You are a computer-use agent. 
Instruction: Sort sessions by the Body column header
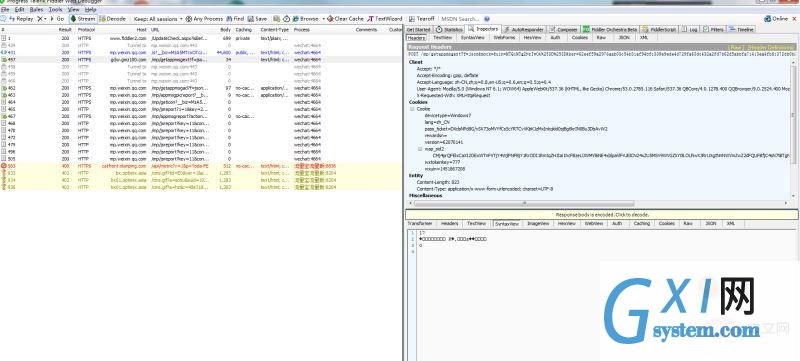click(225, 30)
